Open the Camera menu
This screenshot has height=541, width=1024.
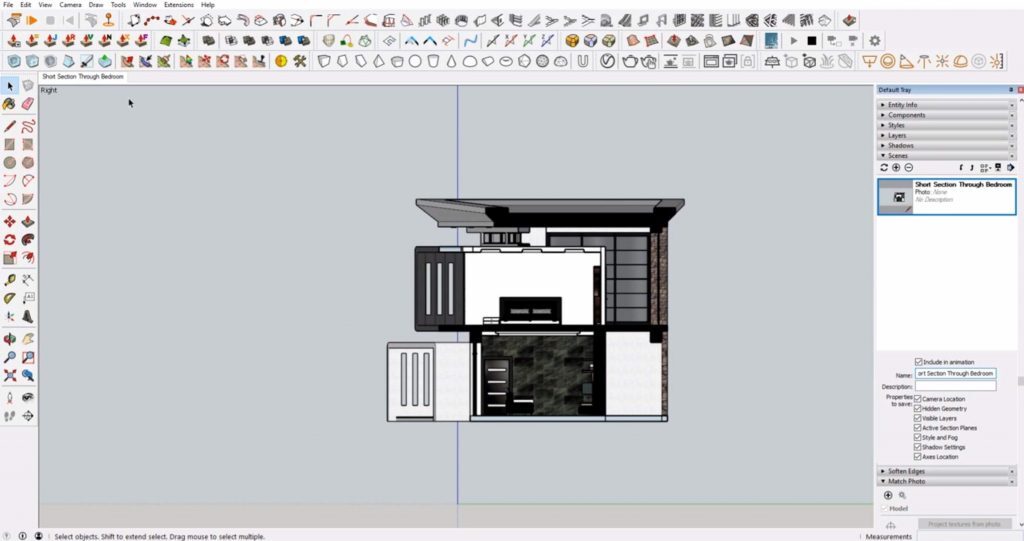point(71,5)
